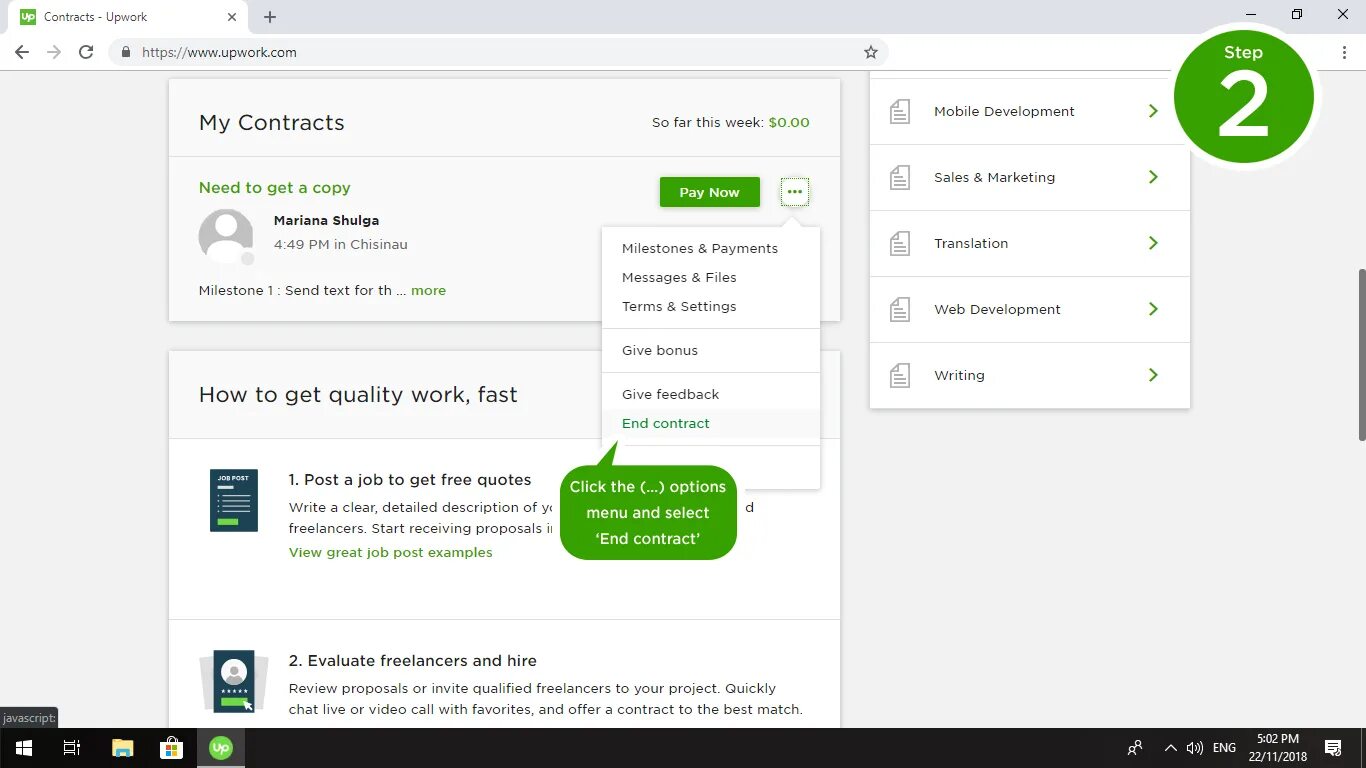Click the padlock site info icon

[126, 52]
